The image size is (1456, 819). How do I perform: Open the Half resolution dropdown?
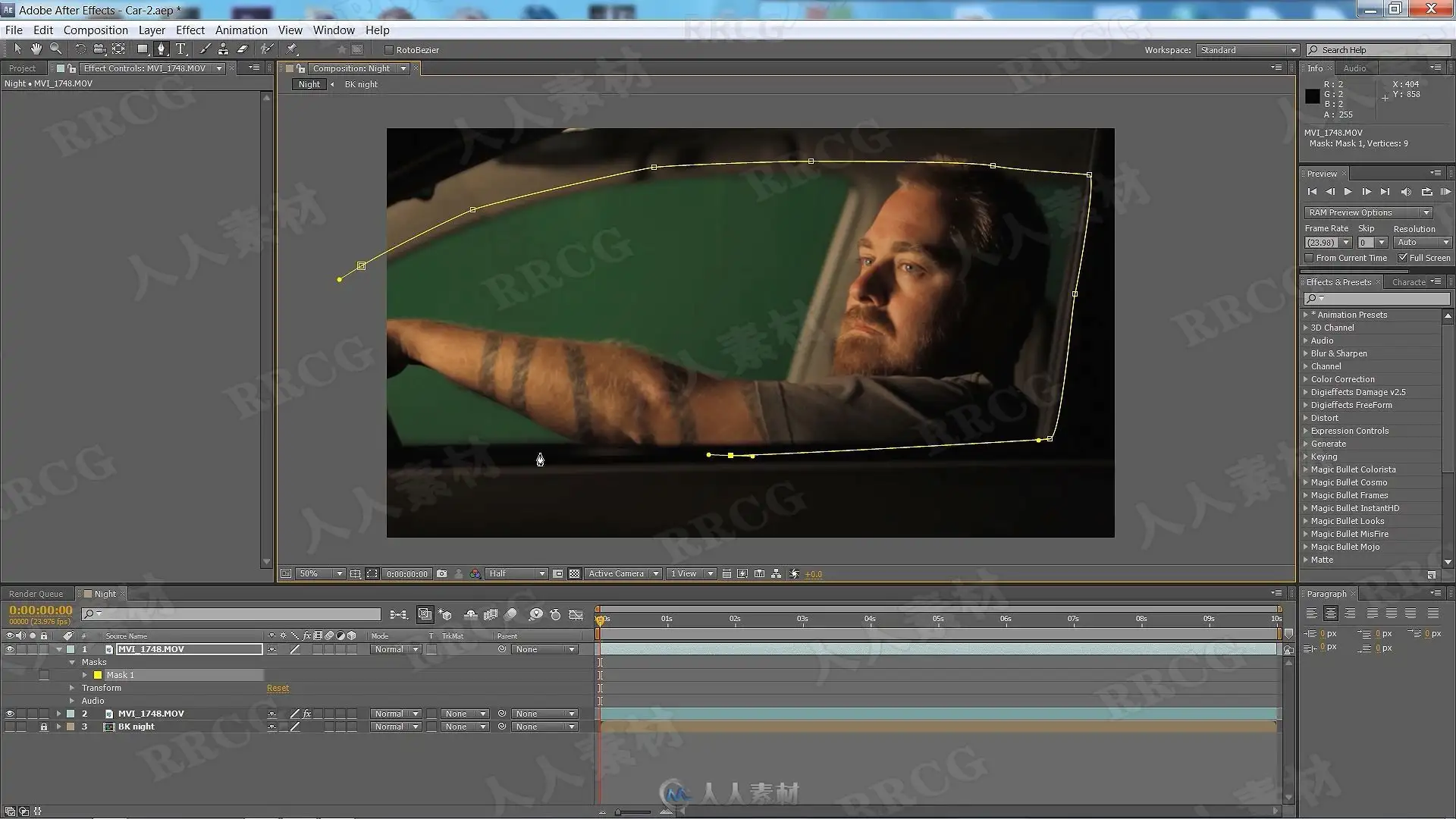(516, 574)
